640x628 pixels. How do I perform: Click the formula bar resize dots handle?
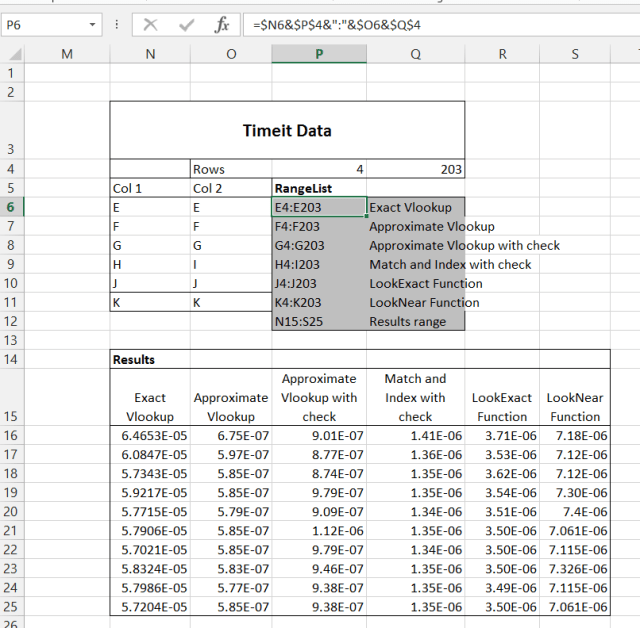point(119,24)
